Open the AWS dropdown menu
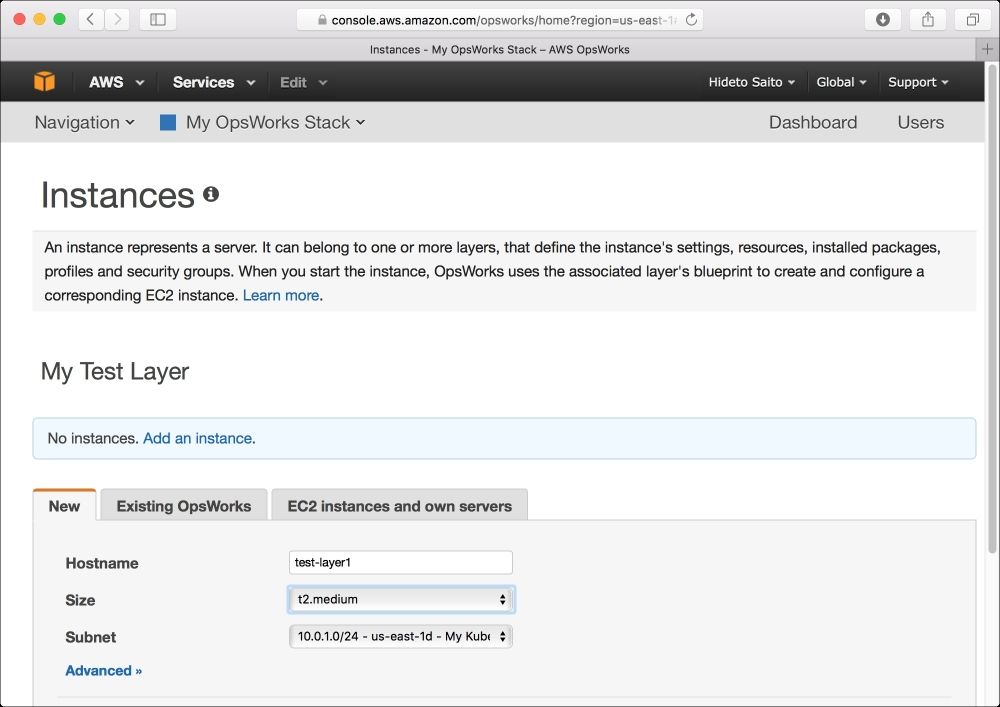This screenshot has width=1000, height=707. 116,82
